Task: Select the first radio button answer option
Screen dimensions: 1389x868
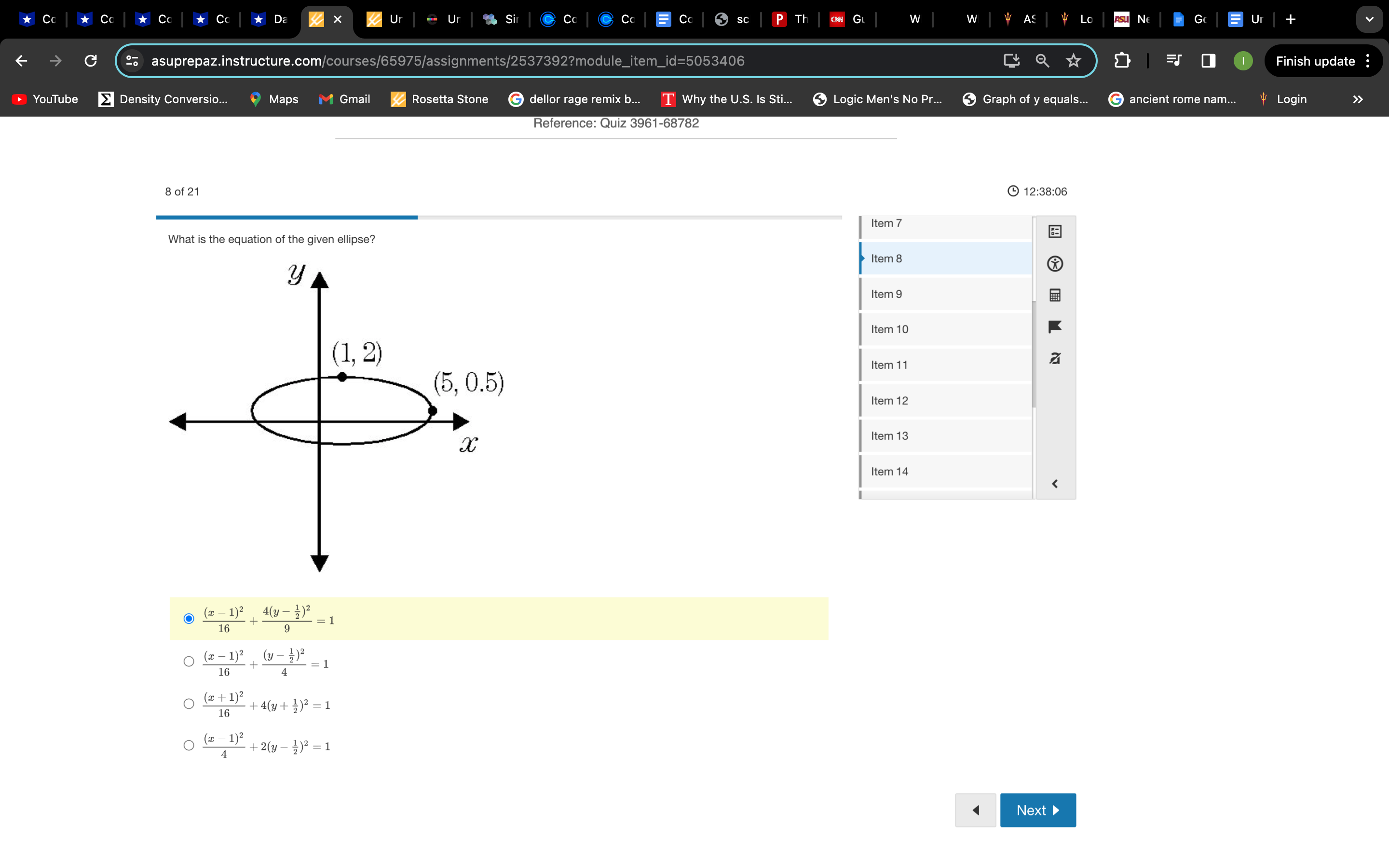Action: [187, 618]
